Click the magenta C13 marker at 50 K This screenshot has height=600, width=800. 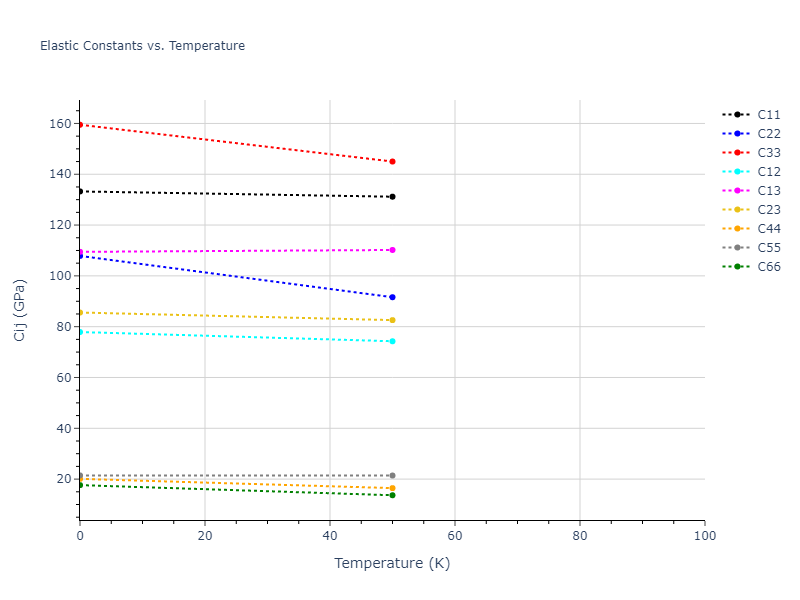click(x=392, y=250)
